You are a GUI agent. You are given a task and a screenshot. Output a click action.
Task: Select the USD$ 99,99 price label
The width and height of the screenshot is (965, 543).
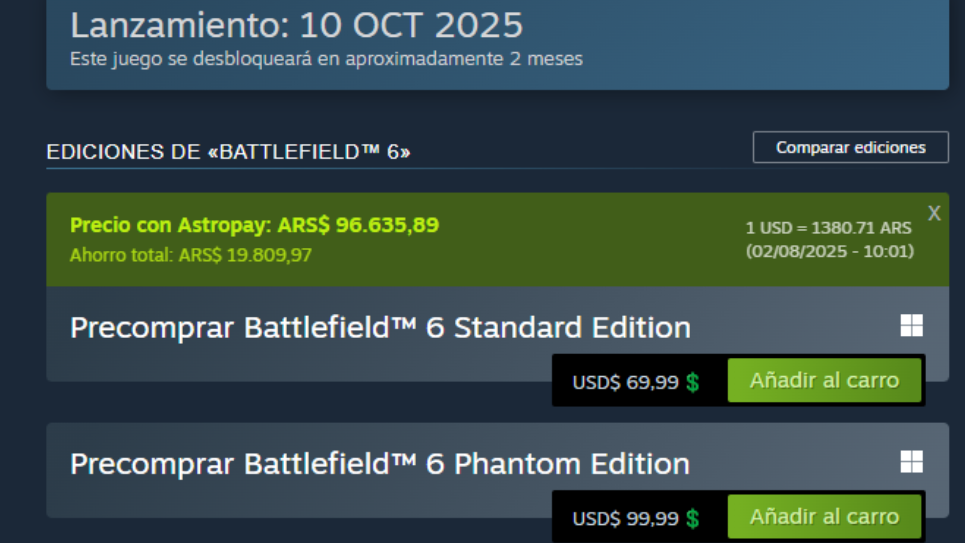tap(625, 519)
